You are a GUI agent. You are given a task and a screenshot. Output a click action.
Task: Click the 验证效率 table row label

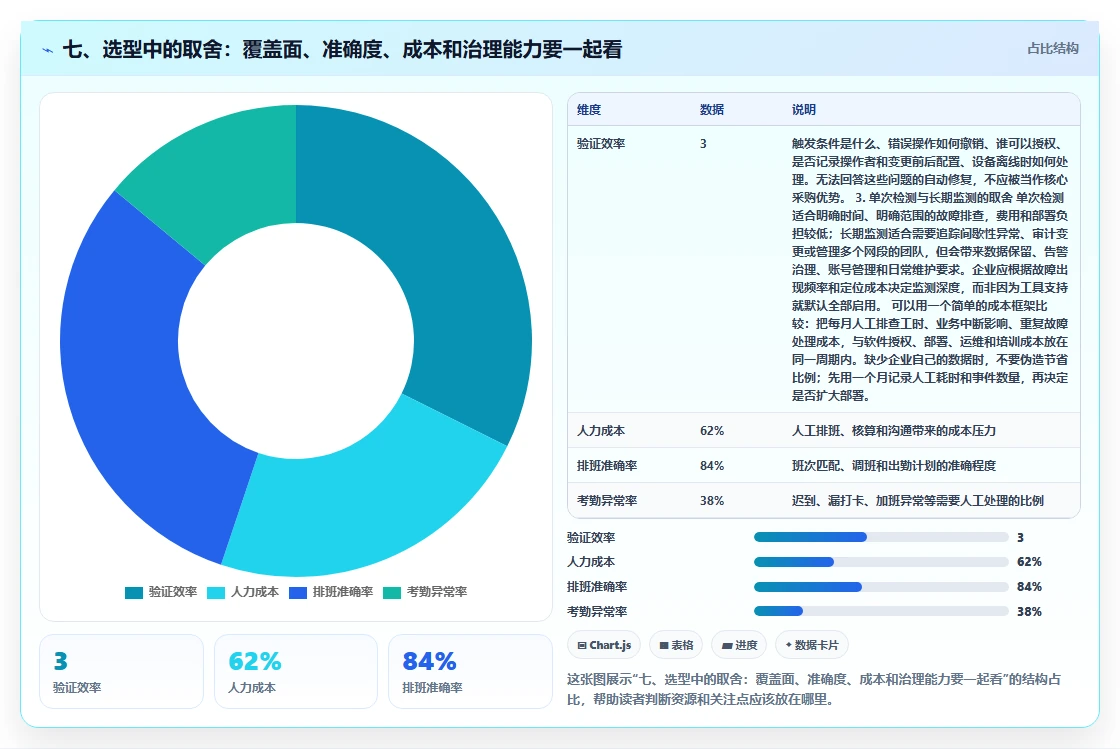(x=601, y=144)
